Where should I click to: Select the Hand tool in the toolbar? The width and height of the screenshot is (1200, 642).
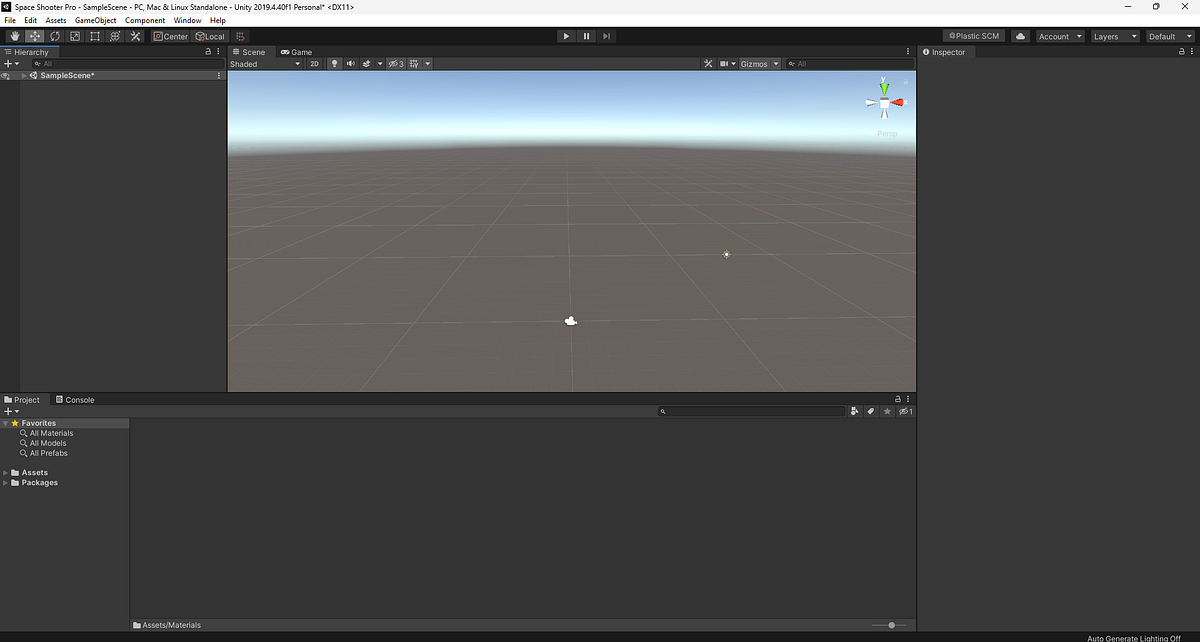coord(15,36)
